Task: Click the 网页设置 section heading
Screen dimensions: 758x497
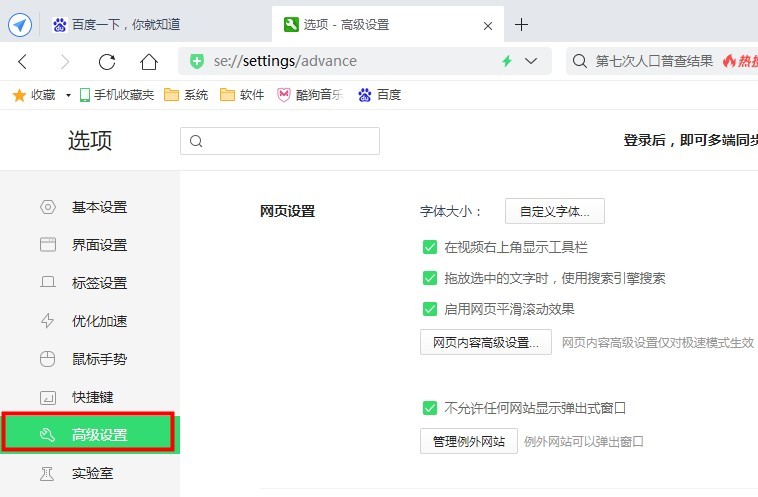Action: (288, 211)
